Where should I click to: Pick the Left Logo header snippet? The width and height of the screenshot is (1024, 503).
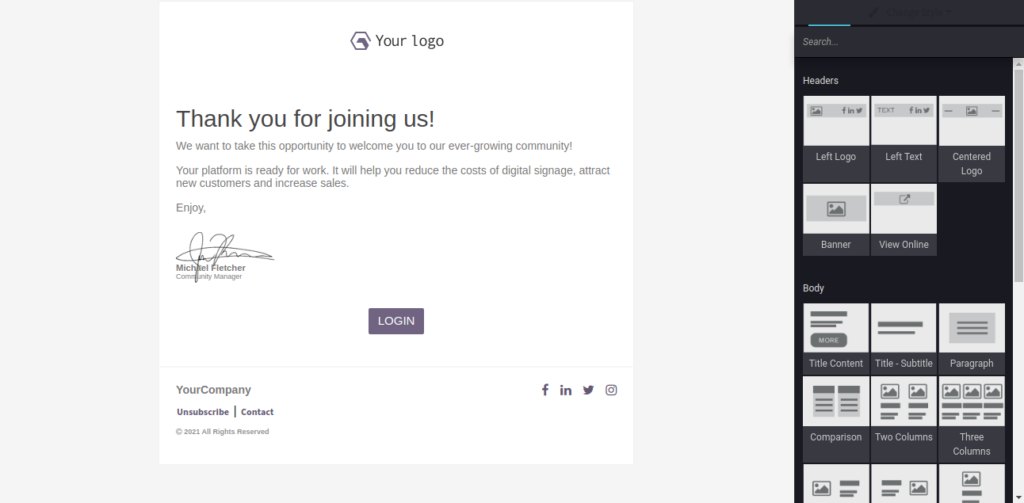(836, 138)
